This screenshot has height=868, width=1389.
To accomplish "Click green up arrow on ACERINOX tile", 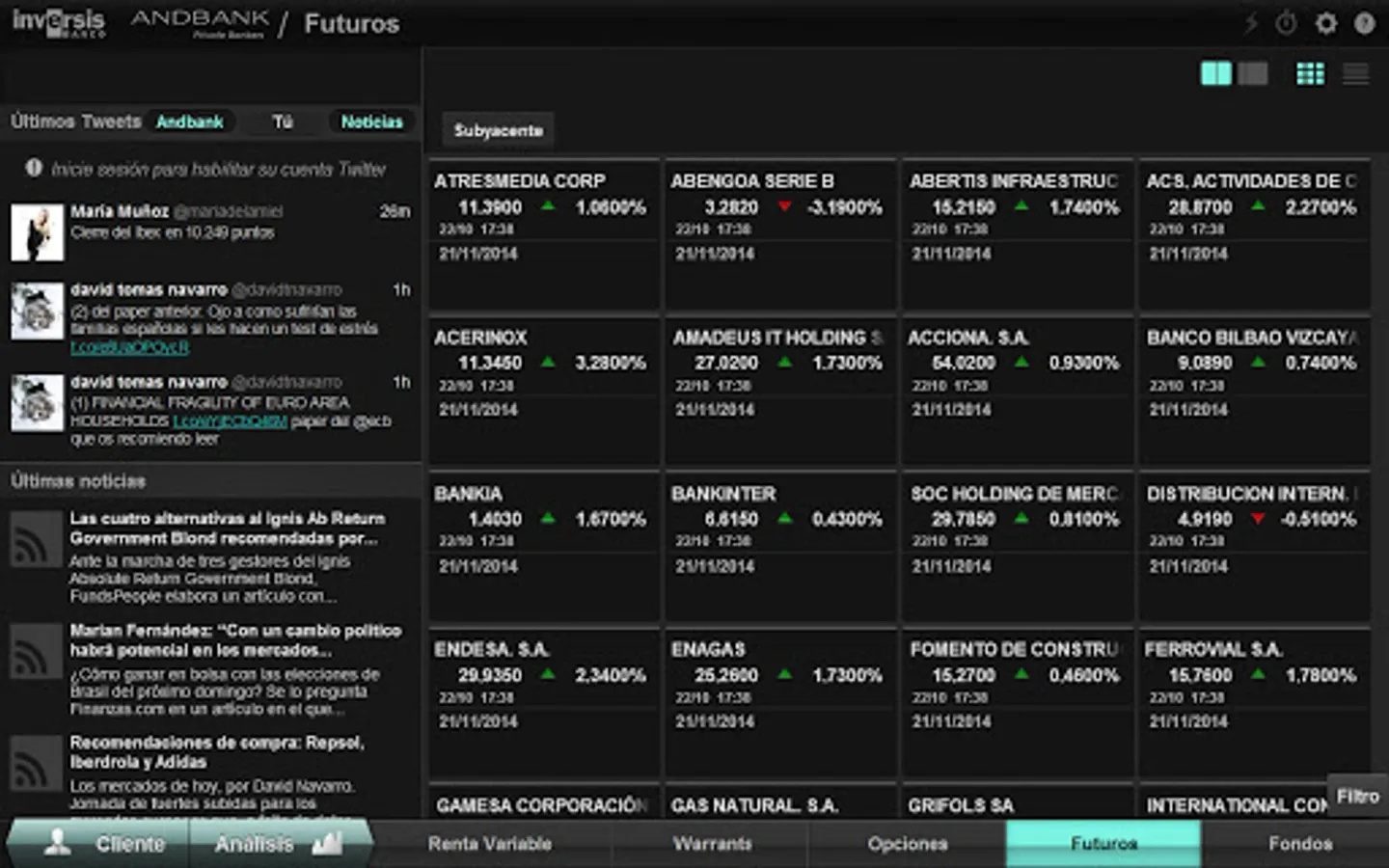I will click(548, 363).
